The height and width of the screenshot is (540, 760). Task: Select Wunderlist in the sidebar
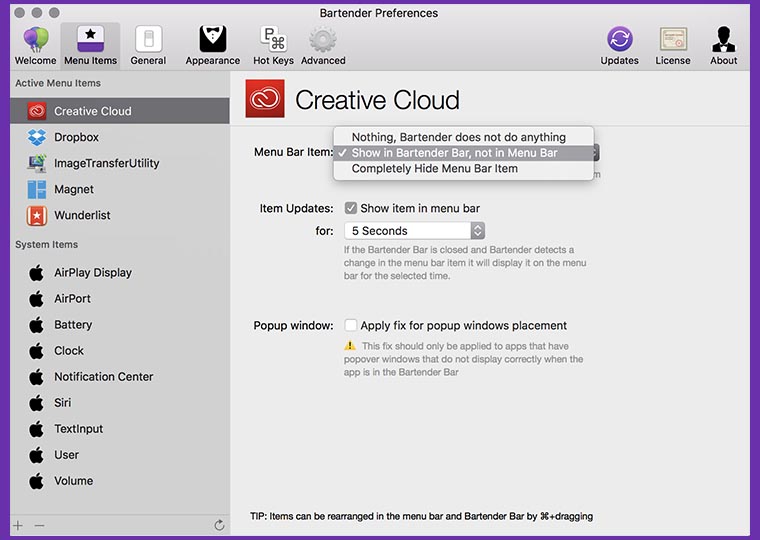click(82, 215)
